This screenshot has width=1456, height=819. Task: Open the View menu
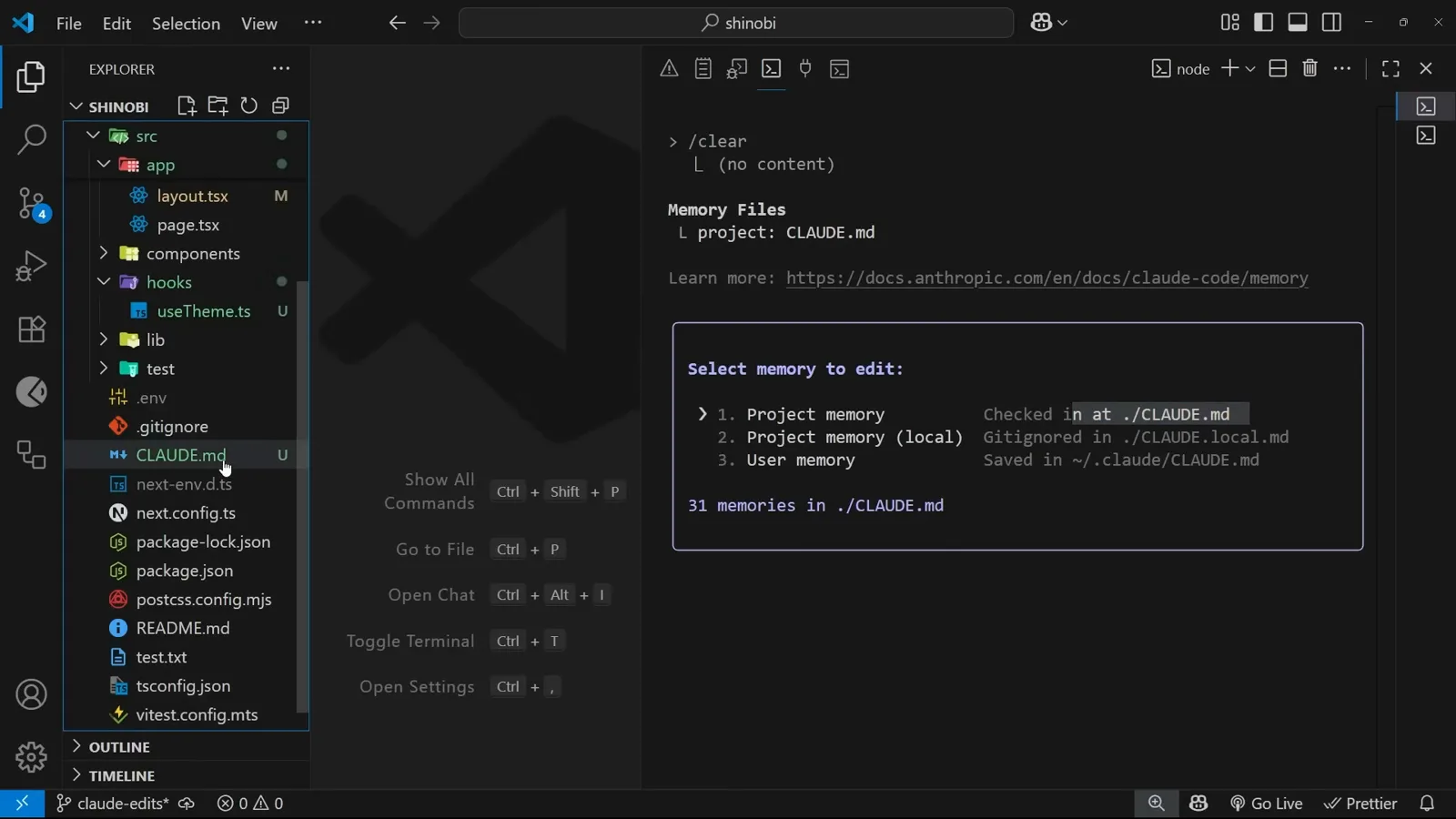258,24
